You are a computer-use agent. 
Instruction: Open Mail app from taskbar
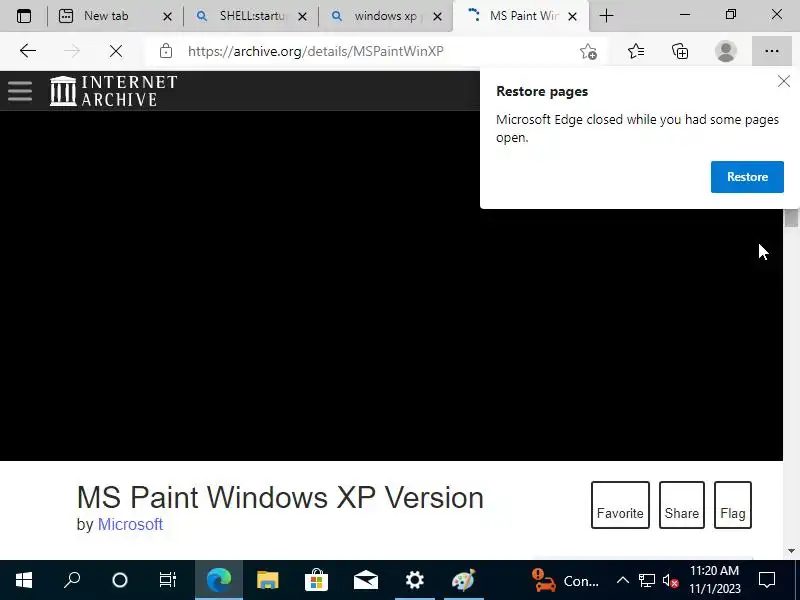(x=365, y=580)
